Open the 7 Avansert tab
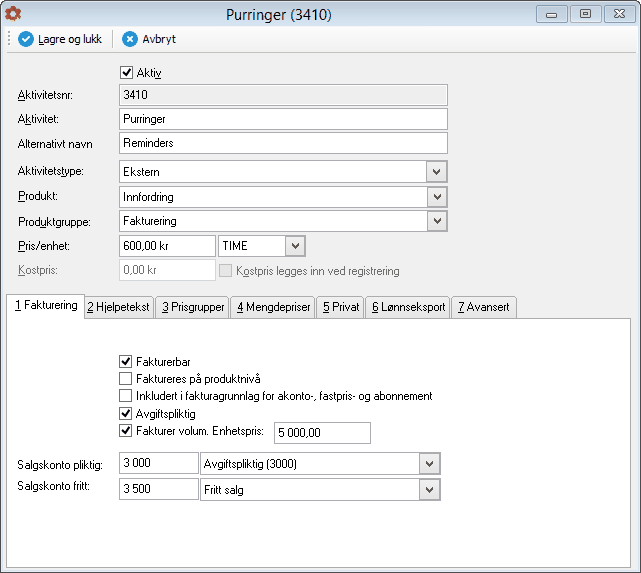The height and width of the screenshot is (573, 641). click(x=484, y=307)
